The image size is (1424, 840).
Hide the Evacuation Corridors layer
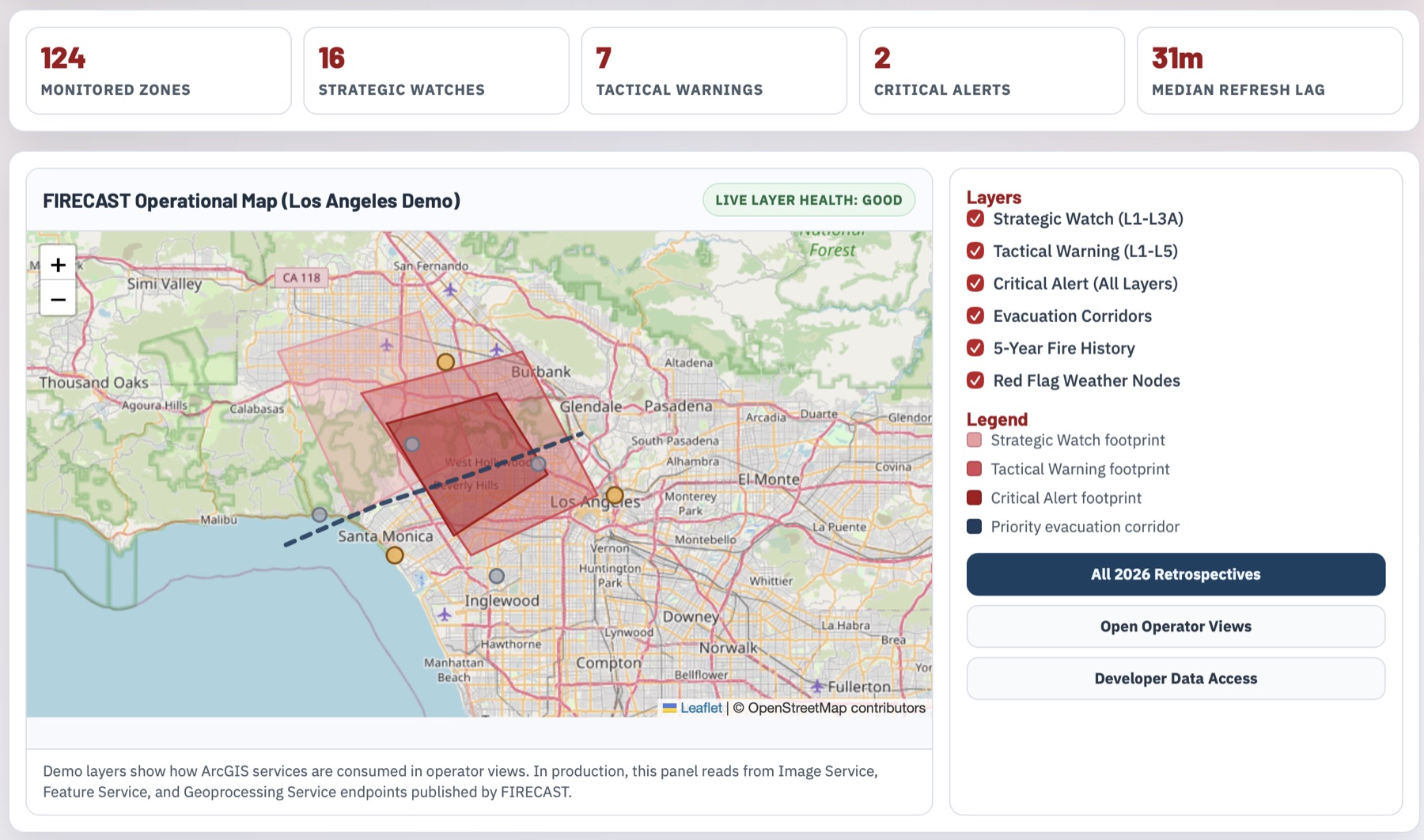974,316
